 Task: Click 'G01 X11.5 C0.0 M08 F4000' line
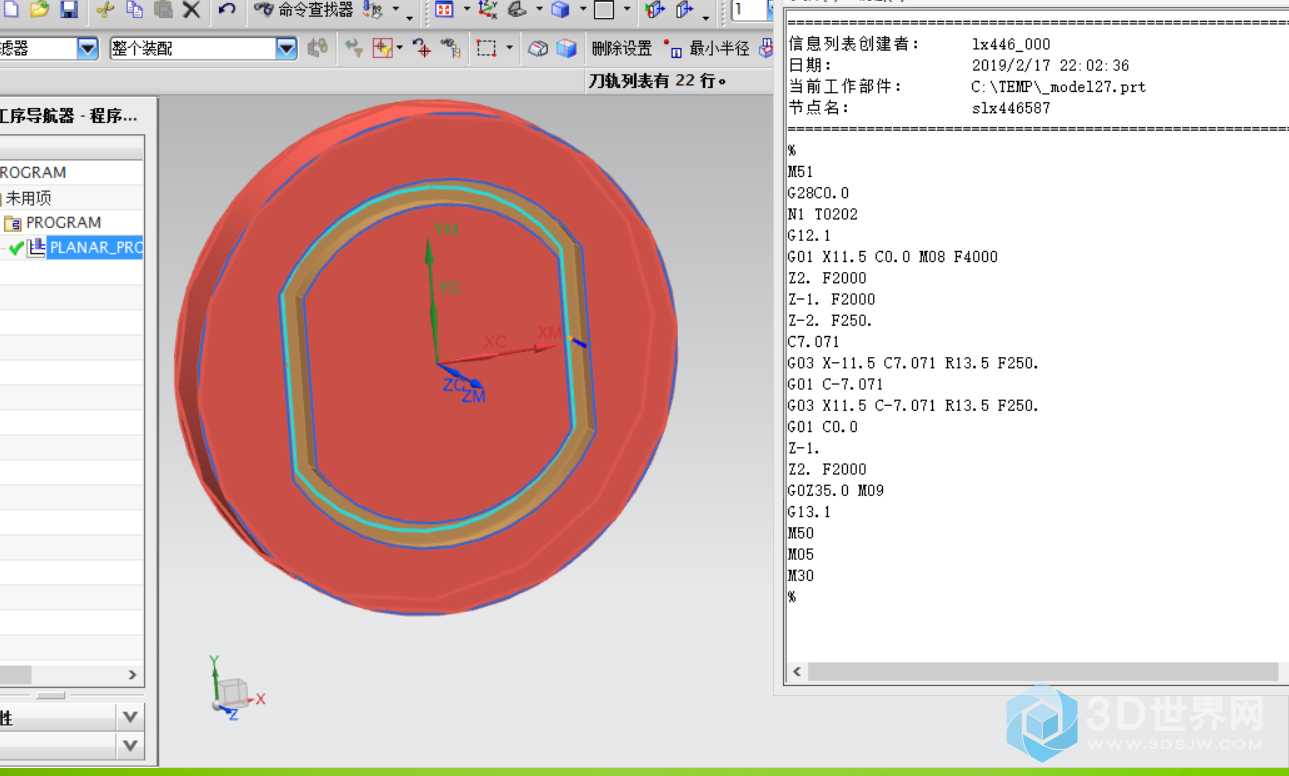tap(892, 257)
